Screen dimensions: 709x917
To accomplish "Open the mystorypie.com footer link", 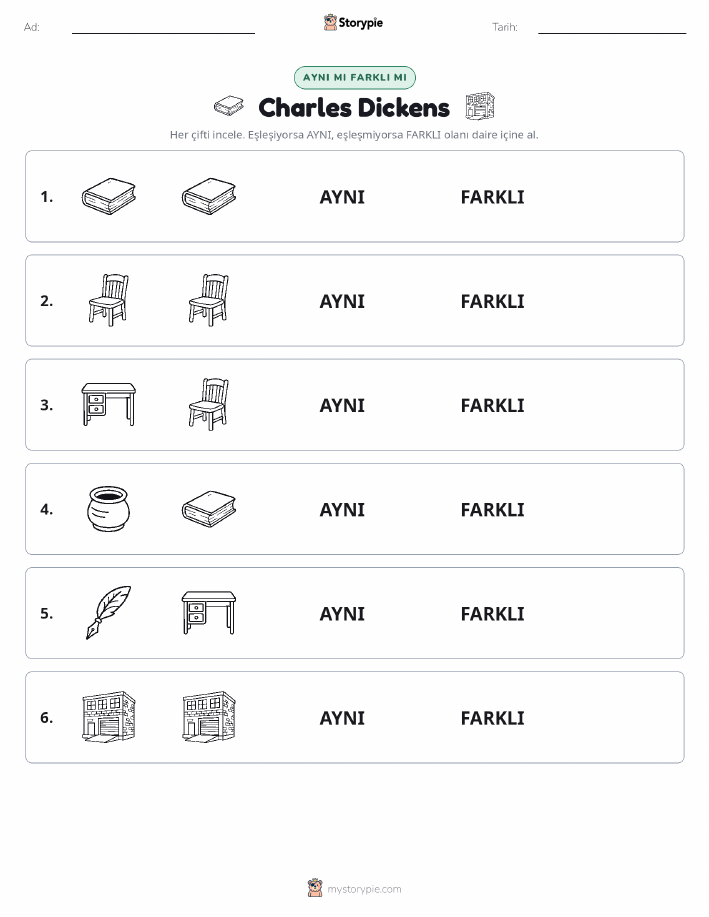I will point(364,889).
